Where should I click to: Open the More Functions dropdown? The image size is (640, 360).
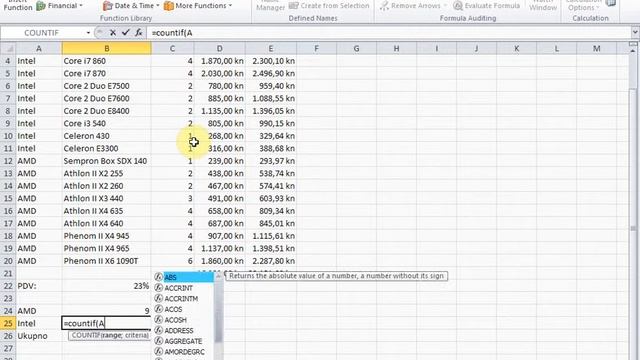[x=198, y=6]
